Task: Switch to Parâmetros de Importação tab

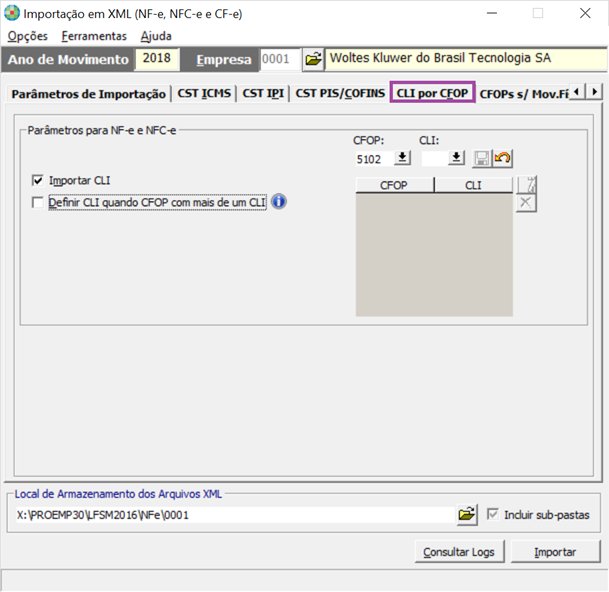Action: coord(88,94)
